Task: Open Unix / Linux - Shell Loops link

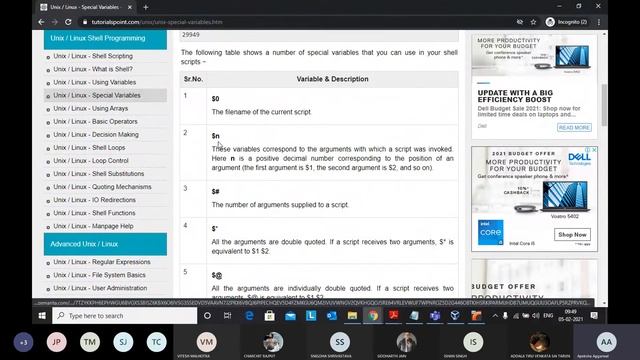Action: click(89, 147)
